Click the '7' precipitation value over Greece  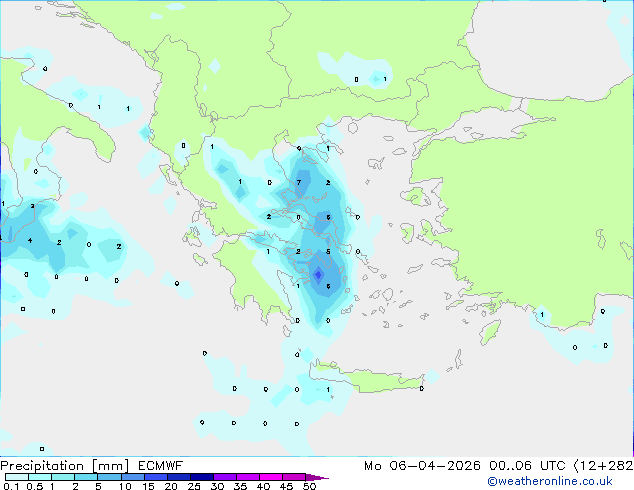(299, 182)
